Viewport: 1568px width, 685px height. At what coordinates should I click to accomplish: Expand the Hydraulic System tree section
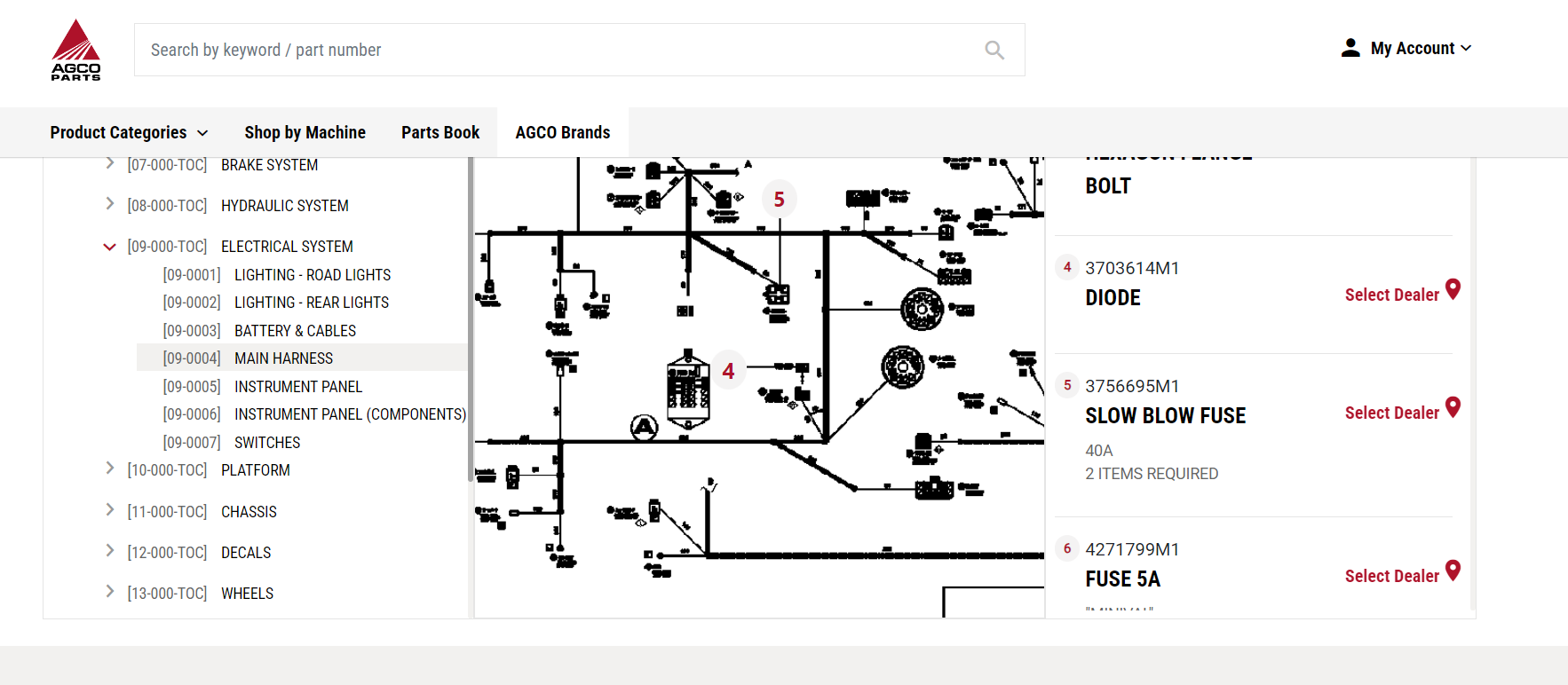click(x=109, y=205)
